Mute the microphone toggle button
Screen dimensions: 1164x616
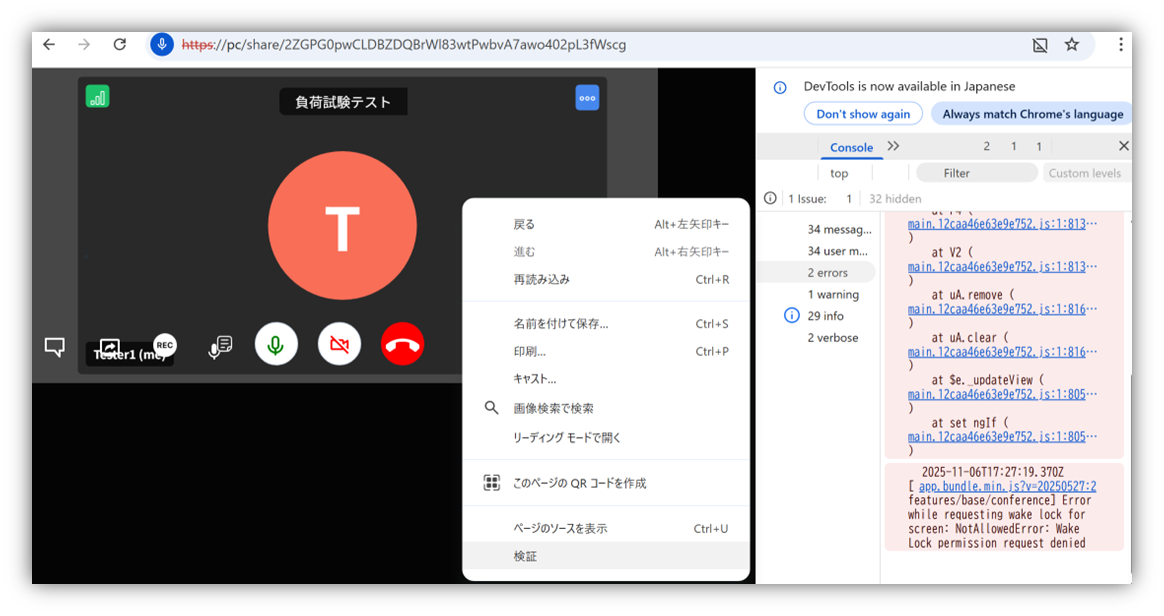pyautogui.click(x=276, y=345)
